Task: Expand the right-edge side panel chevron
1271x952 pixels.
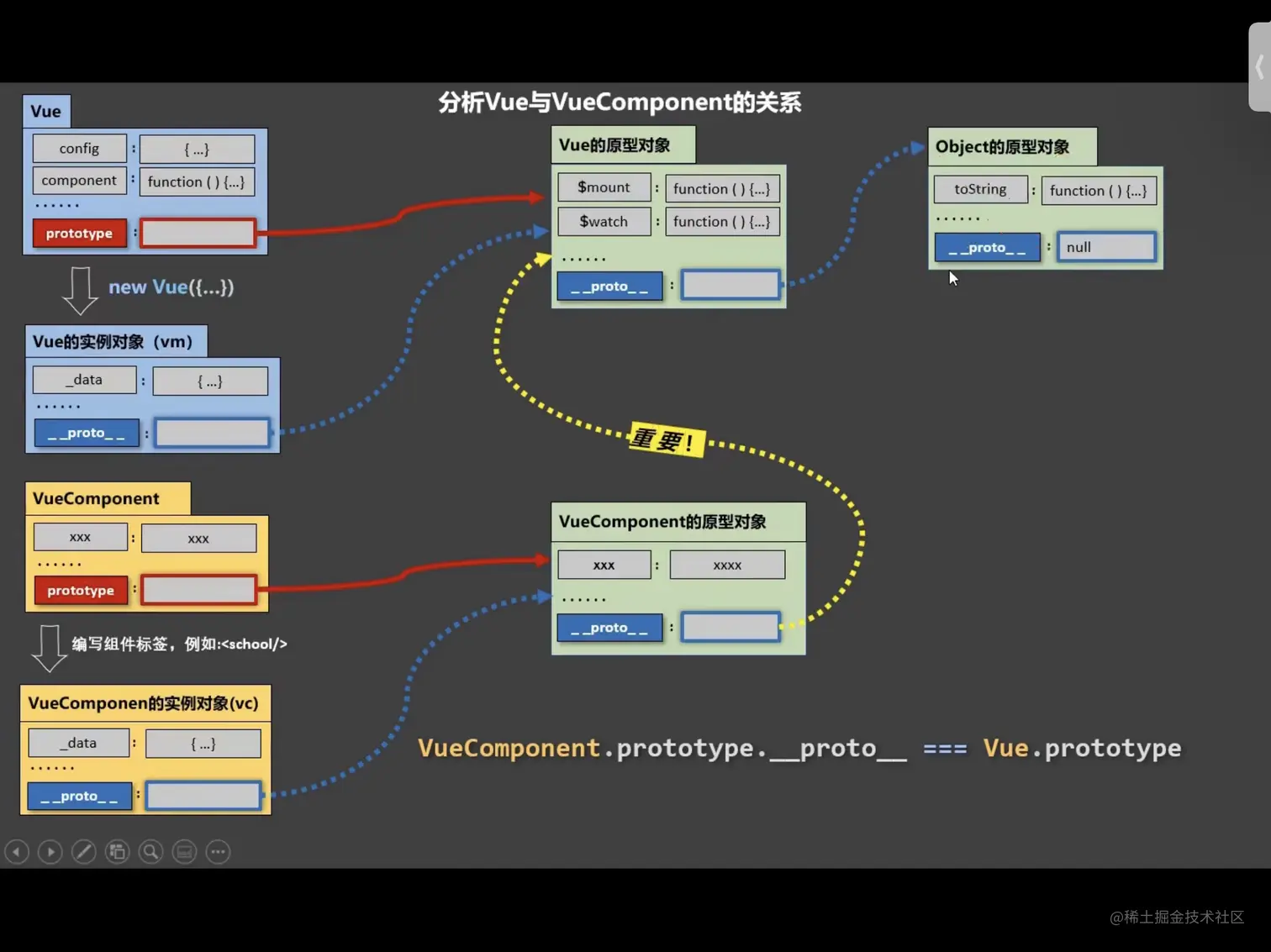Action: tap(1261, 67)
